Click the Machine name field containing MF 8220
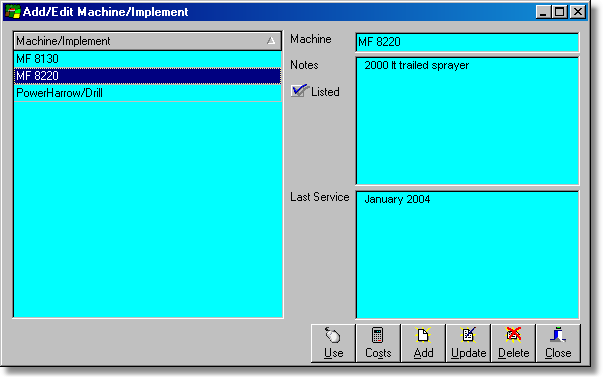The image size is (603, 379). [x=467, y=42]
